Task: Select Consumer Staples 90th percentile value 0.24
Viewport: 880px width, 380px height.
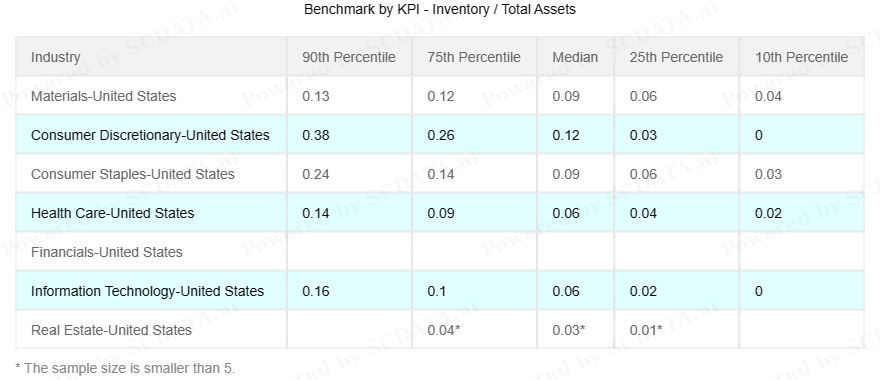Action: 316,175
